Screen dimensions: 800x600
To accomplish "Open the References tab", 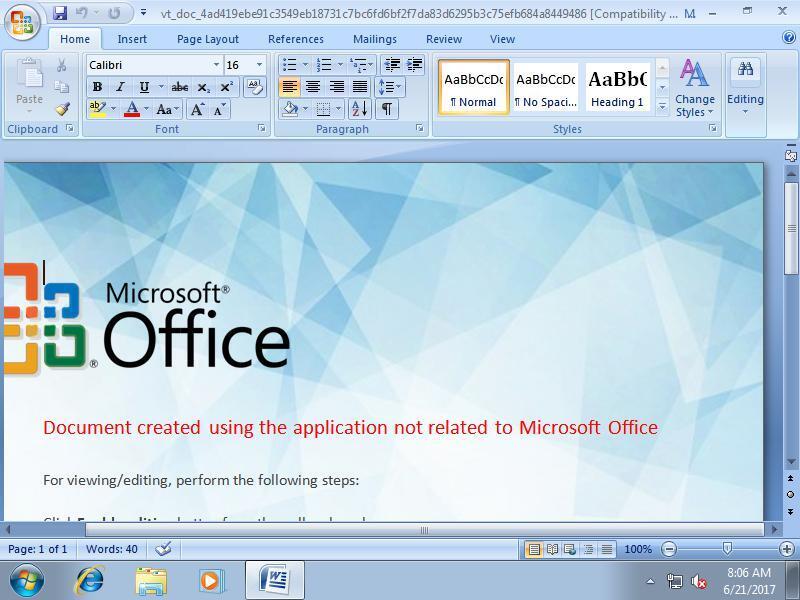I will (x=296, y=39).
